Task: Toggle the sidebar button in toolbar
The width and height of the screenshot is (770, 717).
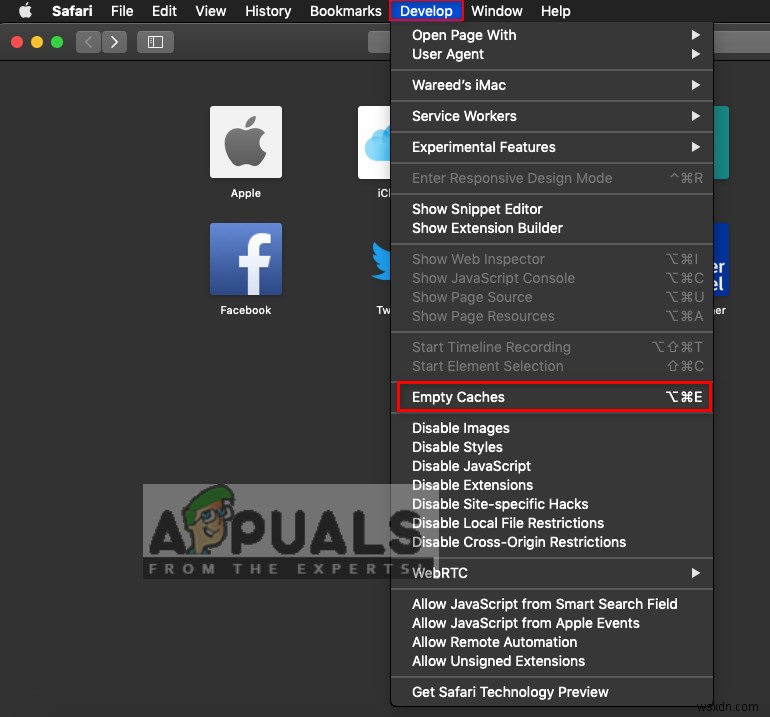Action: pyautogui.click(x=155, y=42)
